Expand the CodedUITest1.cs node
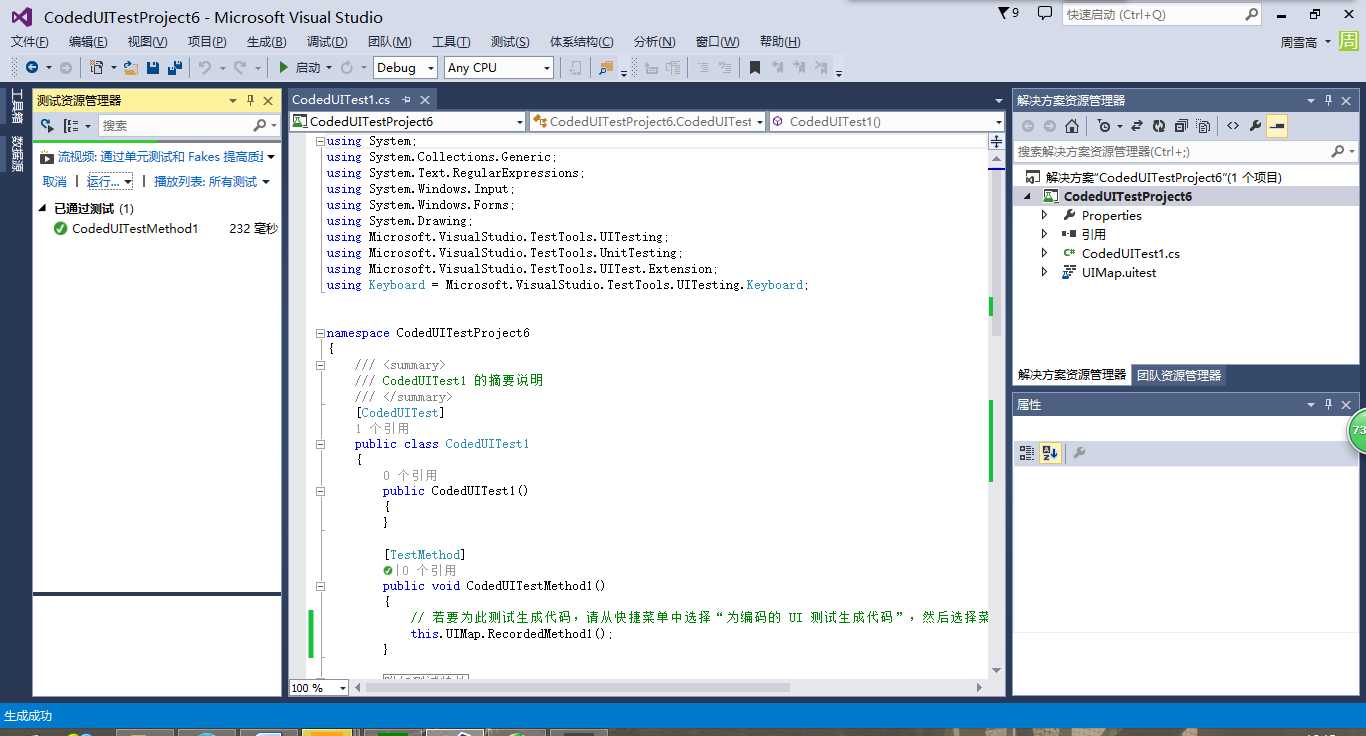 click(1045, 253)
